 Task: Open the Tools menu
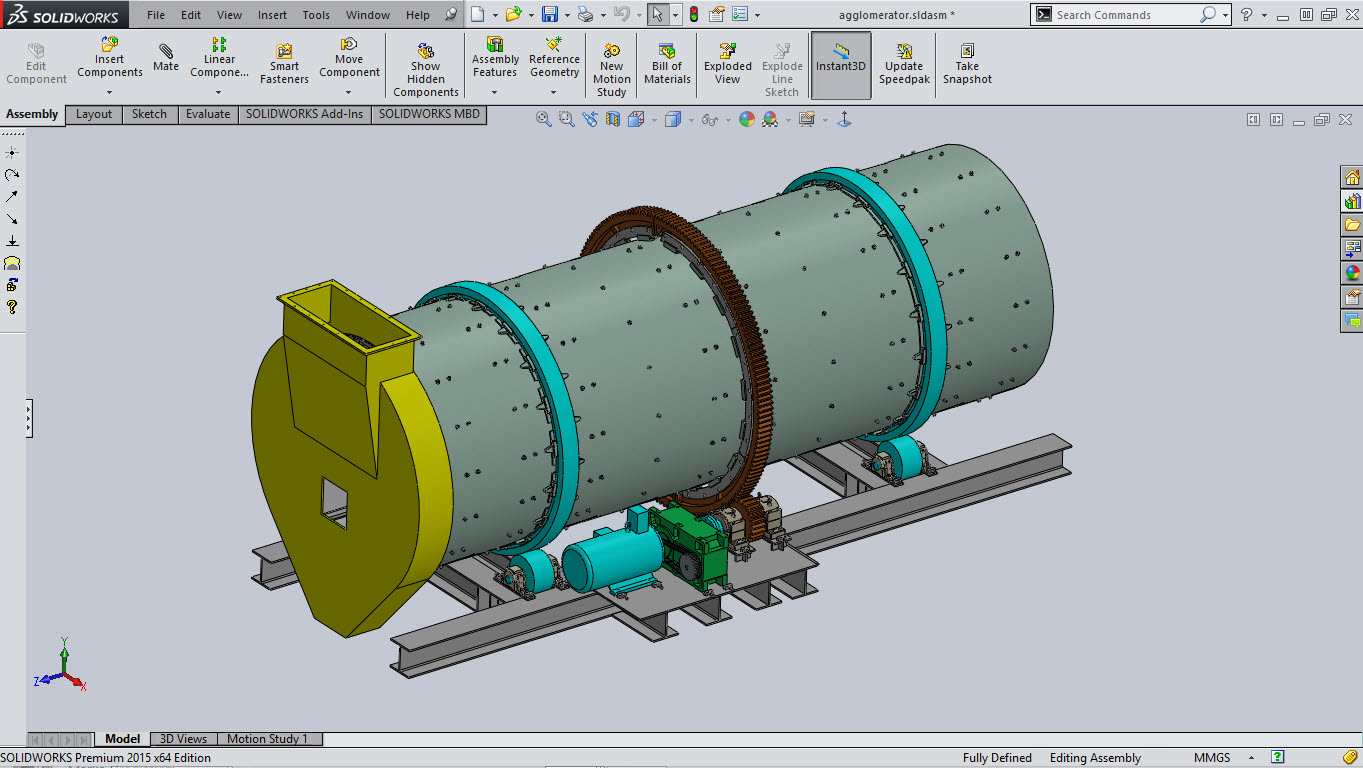[x=316, y=15]
